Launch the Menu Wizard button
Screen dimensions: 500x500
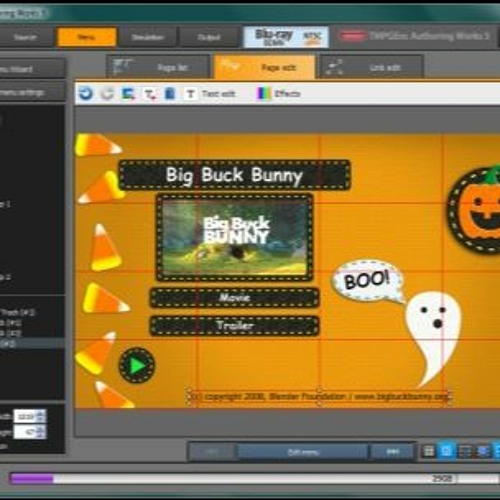(x=32, y=69)
